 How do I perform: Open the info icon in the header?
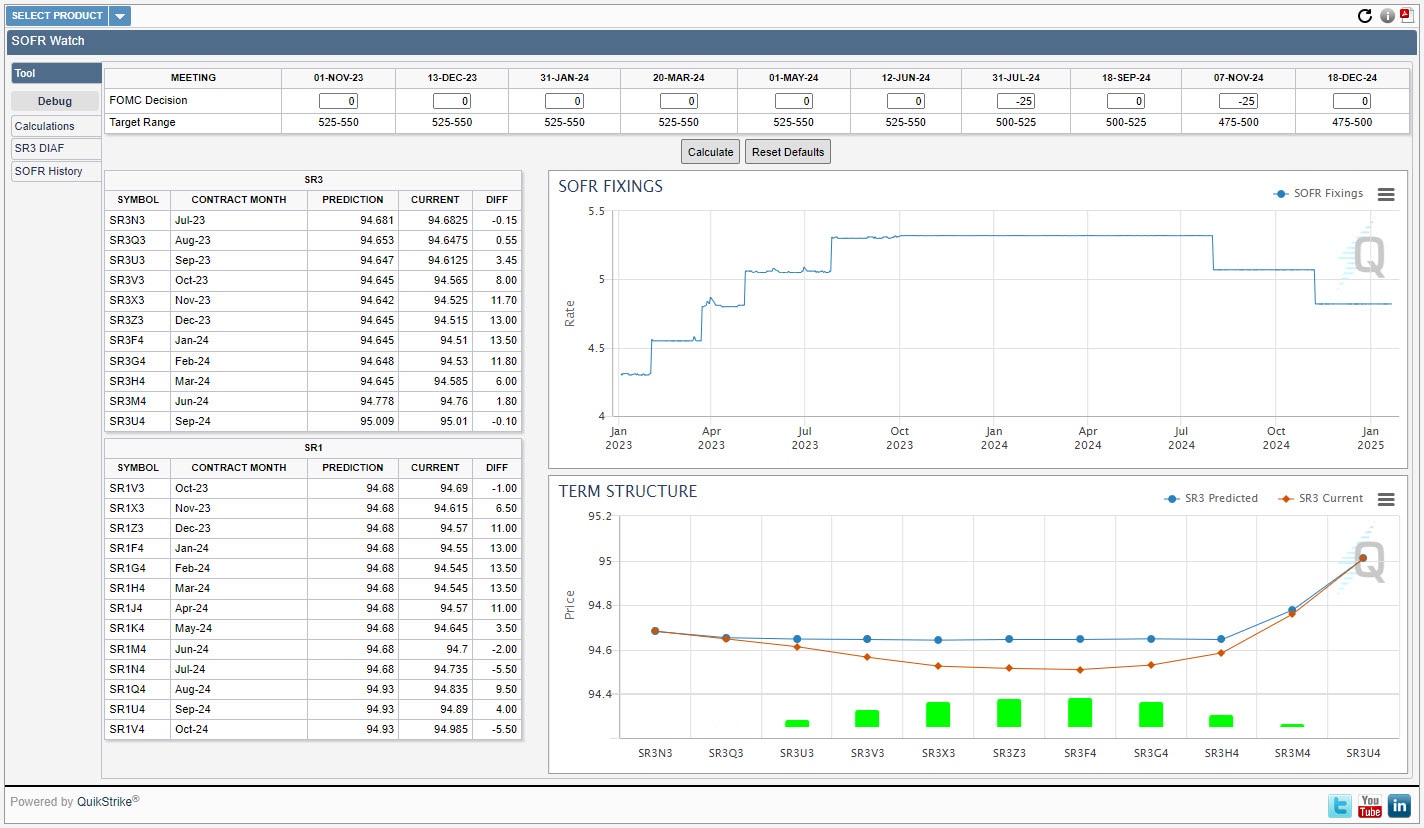[x=1387, y=16]
